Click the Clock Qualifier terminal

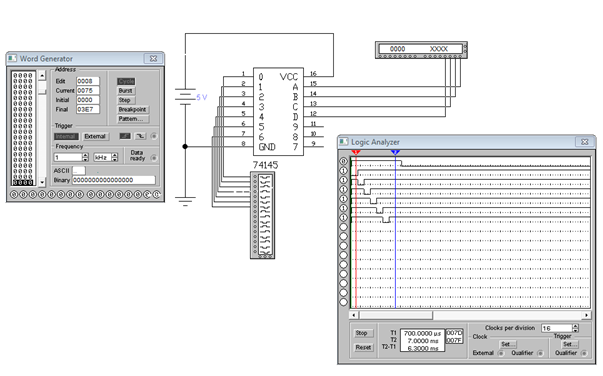pyautogui.click(x=540, y=353)
